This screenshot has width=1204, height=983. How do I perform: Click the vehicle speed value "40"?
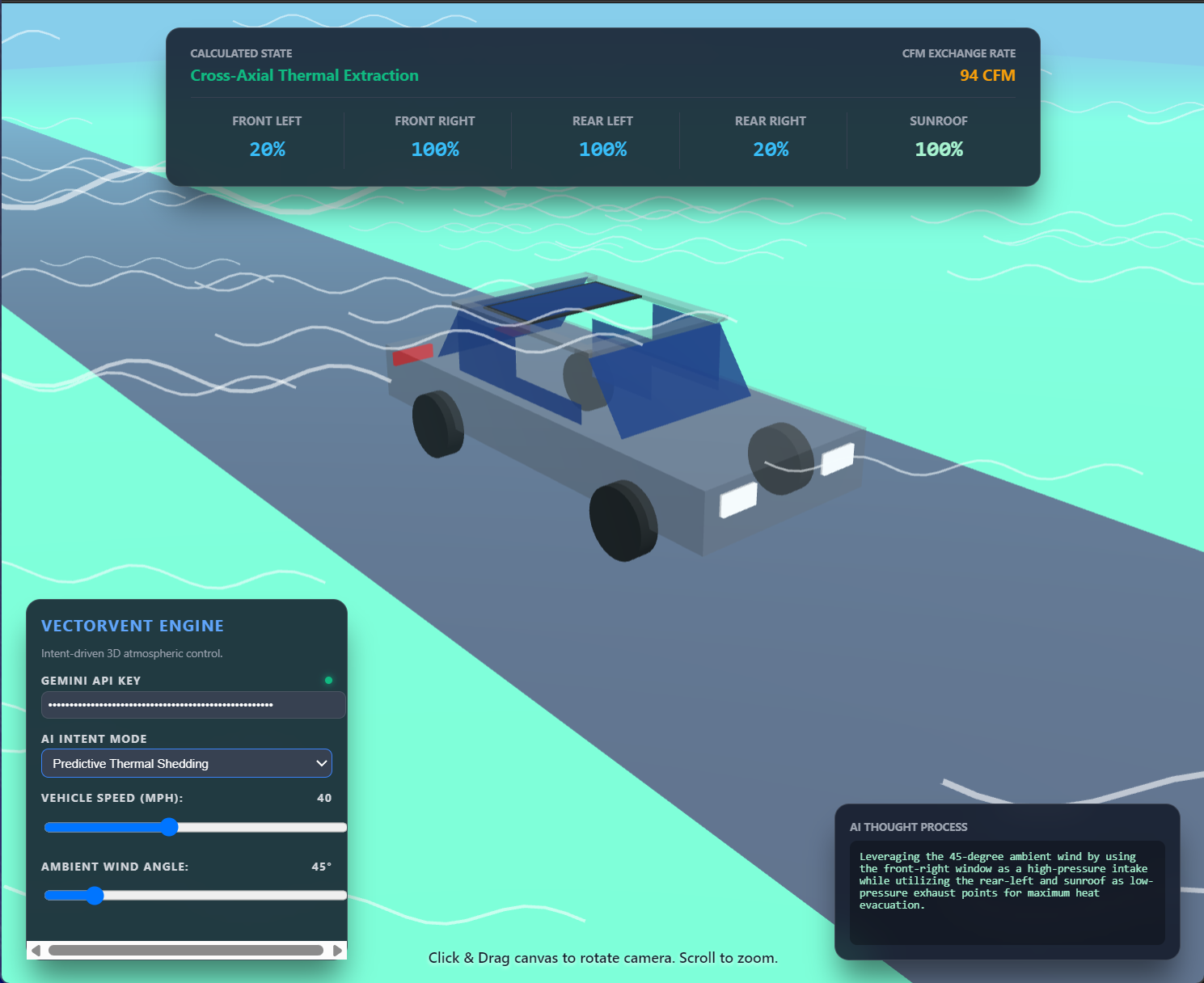324,798
